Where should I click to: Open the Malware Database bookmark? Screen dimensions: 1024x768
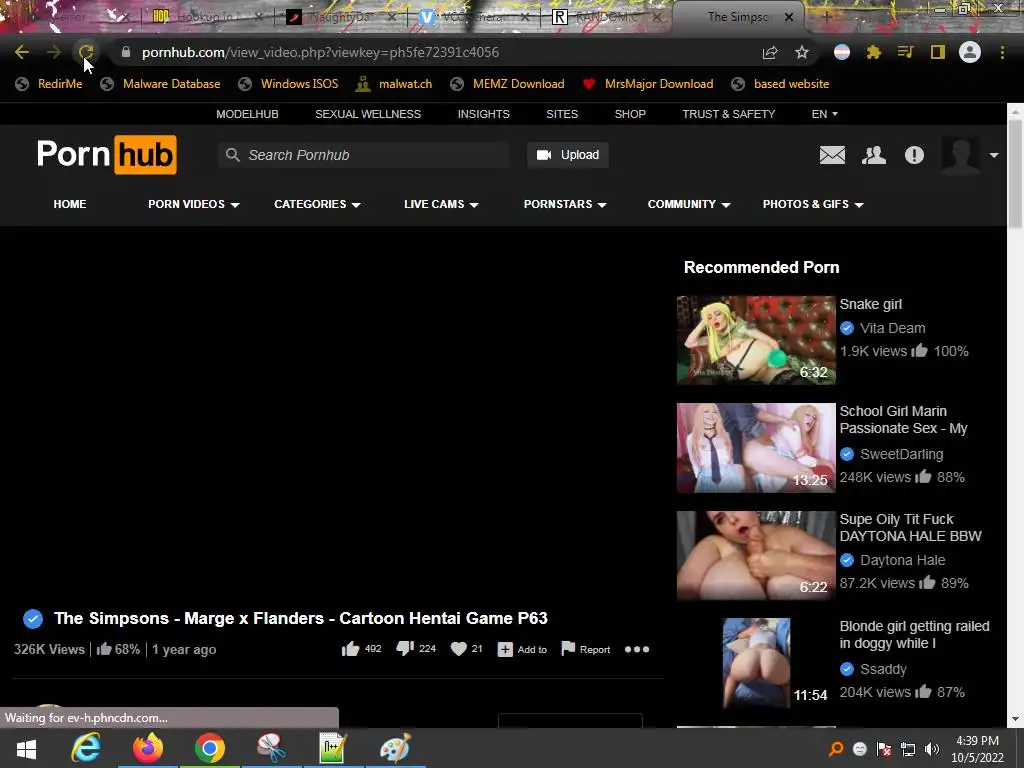161,84
